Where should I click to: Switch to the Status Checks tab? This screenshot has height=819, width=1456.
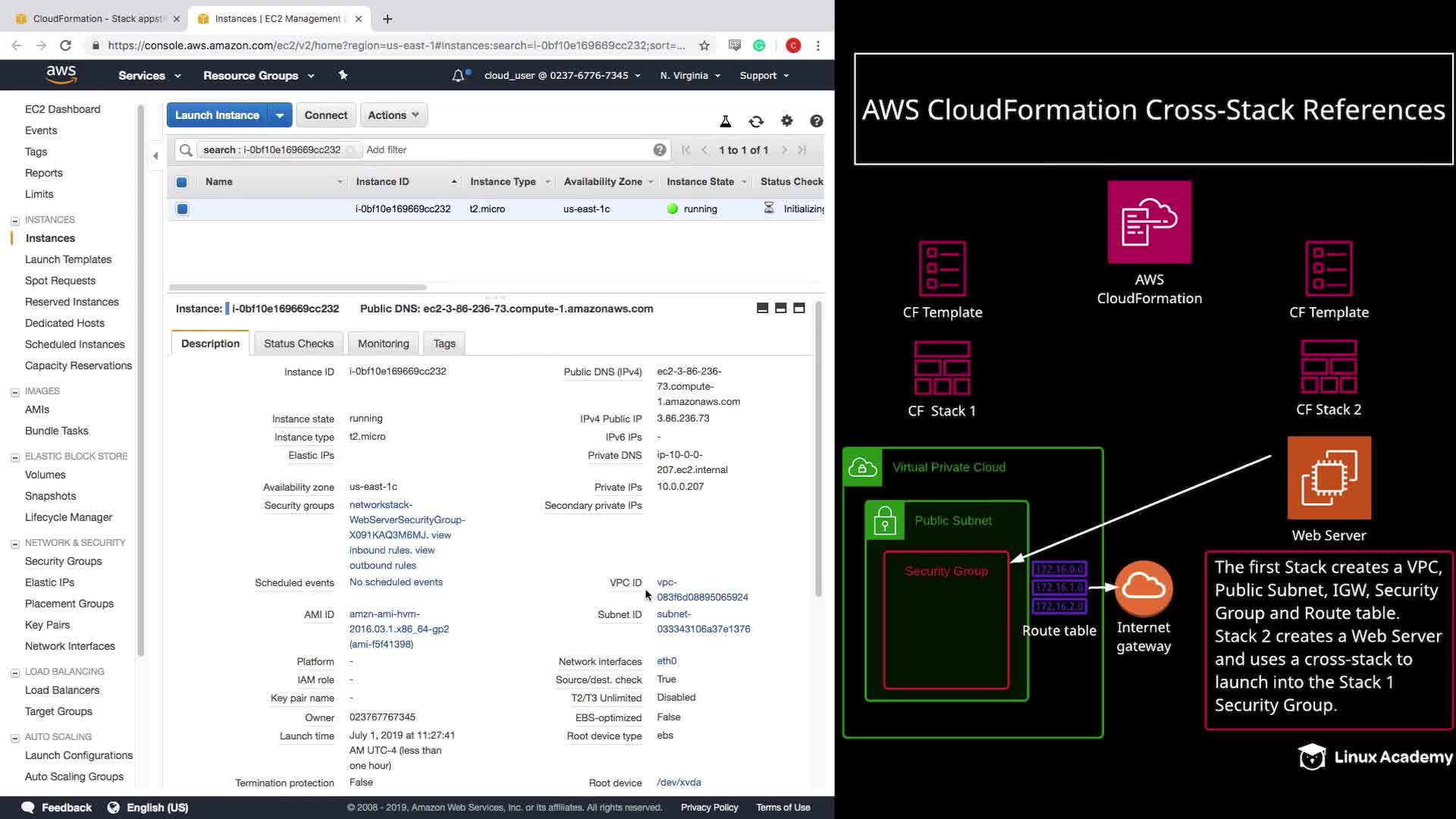298,344
